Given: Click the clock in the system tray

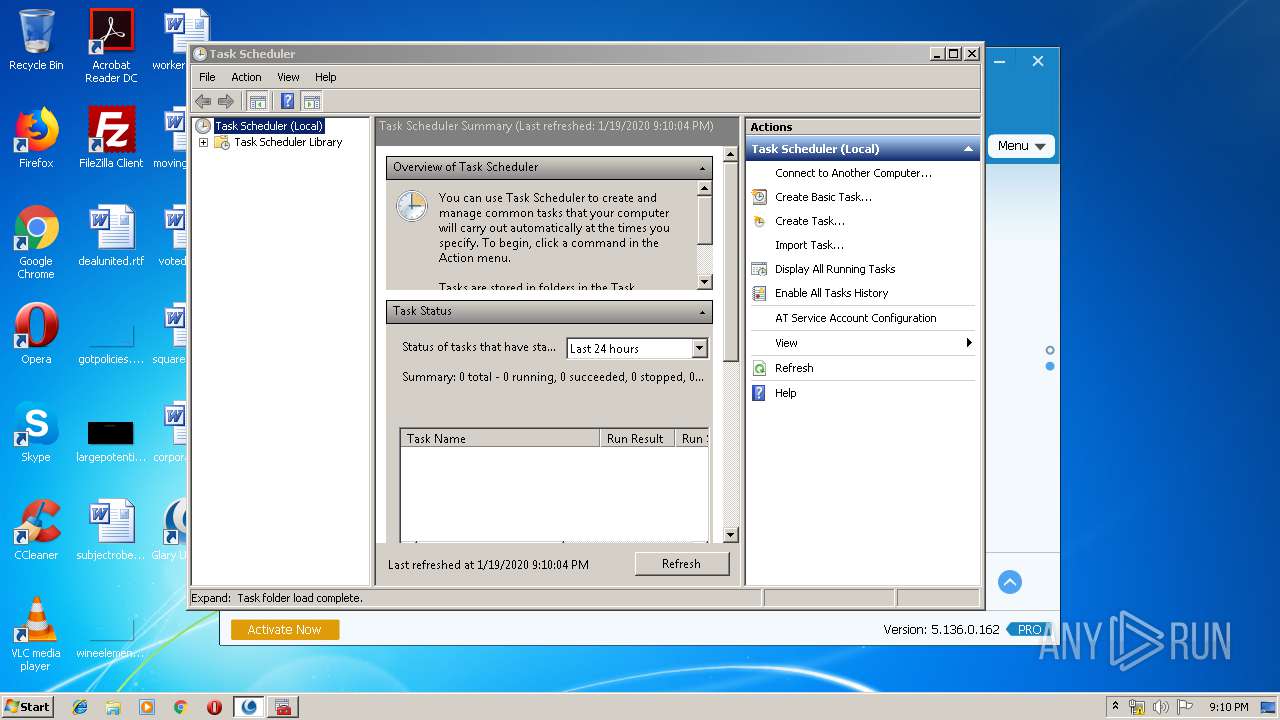Looking at the screenshot, I should 1229,707.
